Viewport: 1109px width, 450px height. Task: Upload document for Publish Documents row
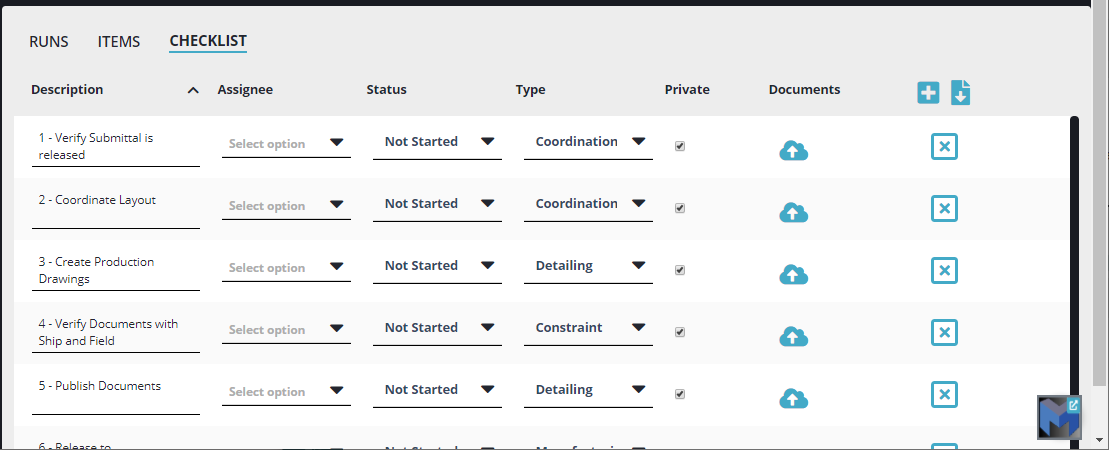793,399
